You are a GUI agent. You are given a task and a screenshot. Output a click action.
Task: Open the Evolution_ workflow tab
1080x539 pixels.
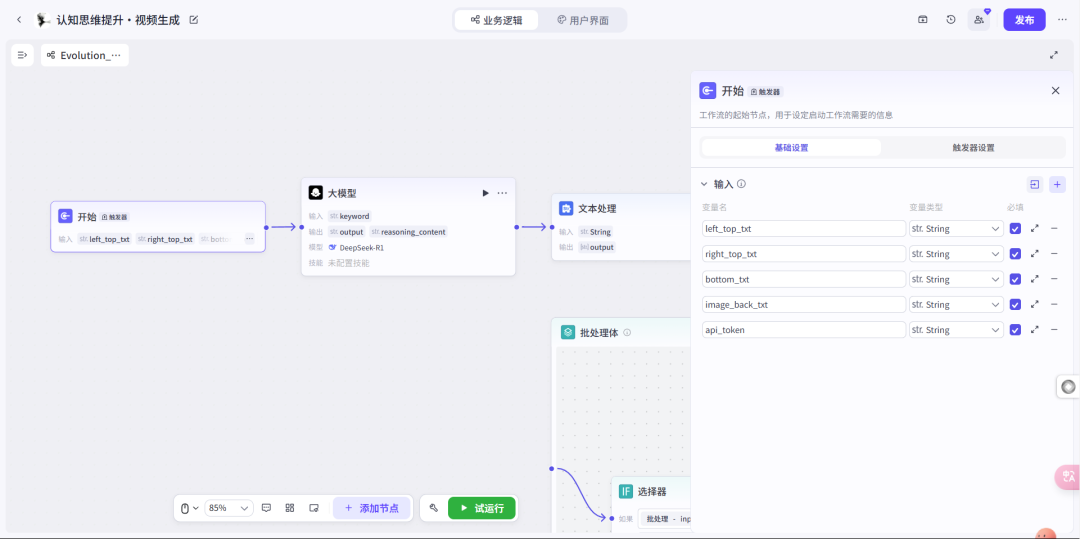coord(85,55)
